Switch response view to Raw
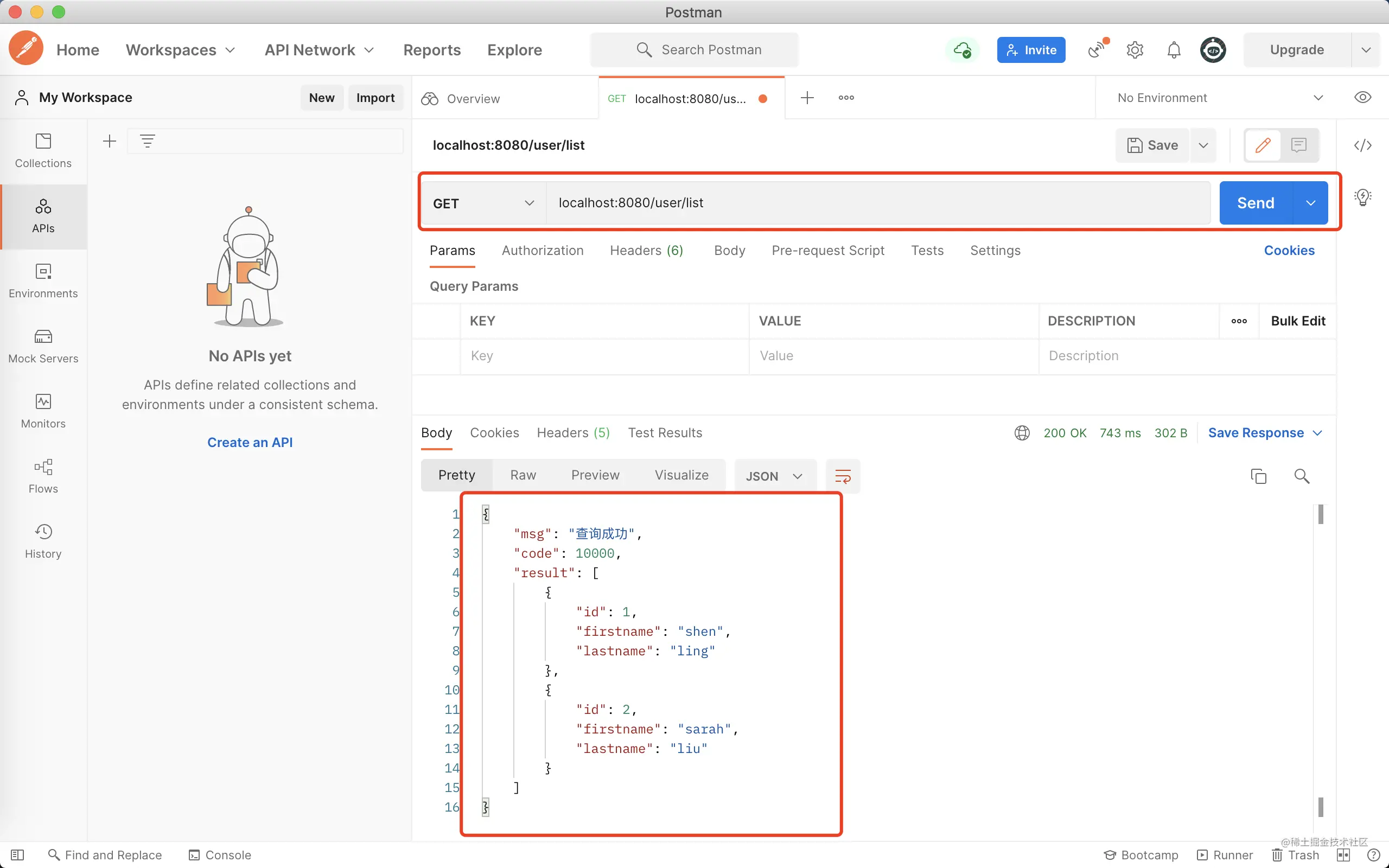 [523, 475]
